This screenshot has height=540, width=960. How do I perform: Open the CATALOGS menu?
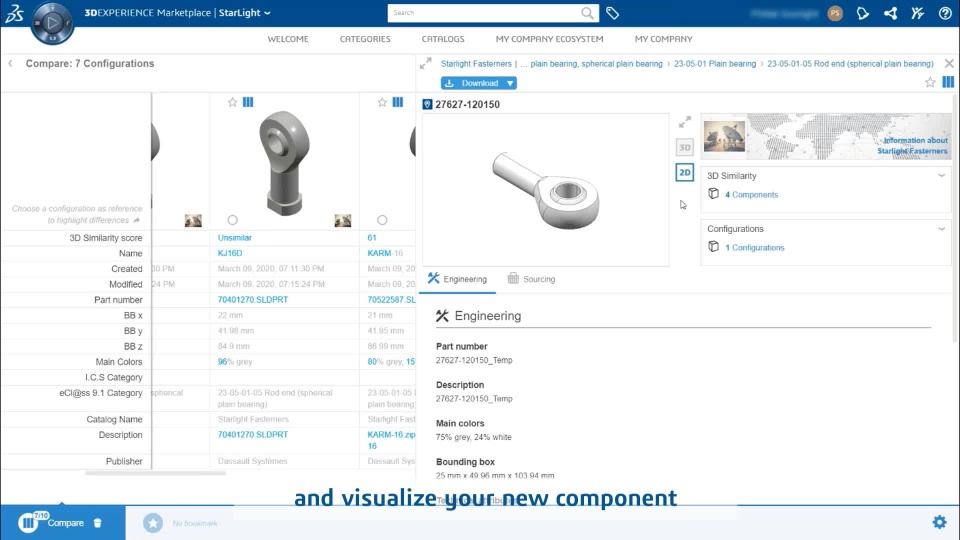(x=443, y=39)
